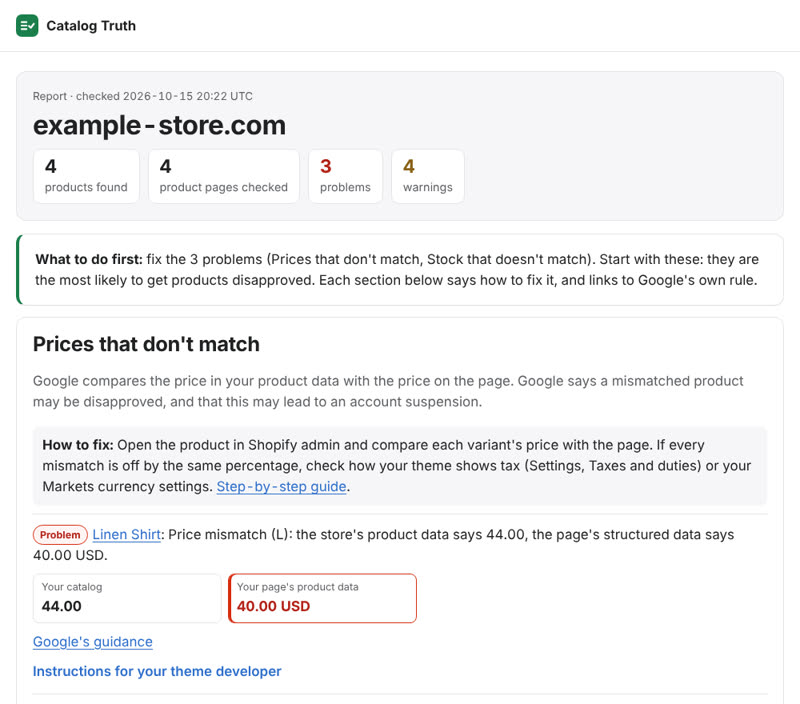The height and width of the screenshot is (704, 800).
Task: Click the How to fix label
Action: pyautogui.click(x=78, y=445)
